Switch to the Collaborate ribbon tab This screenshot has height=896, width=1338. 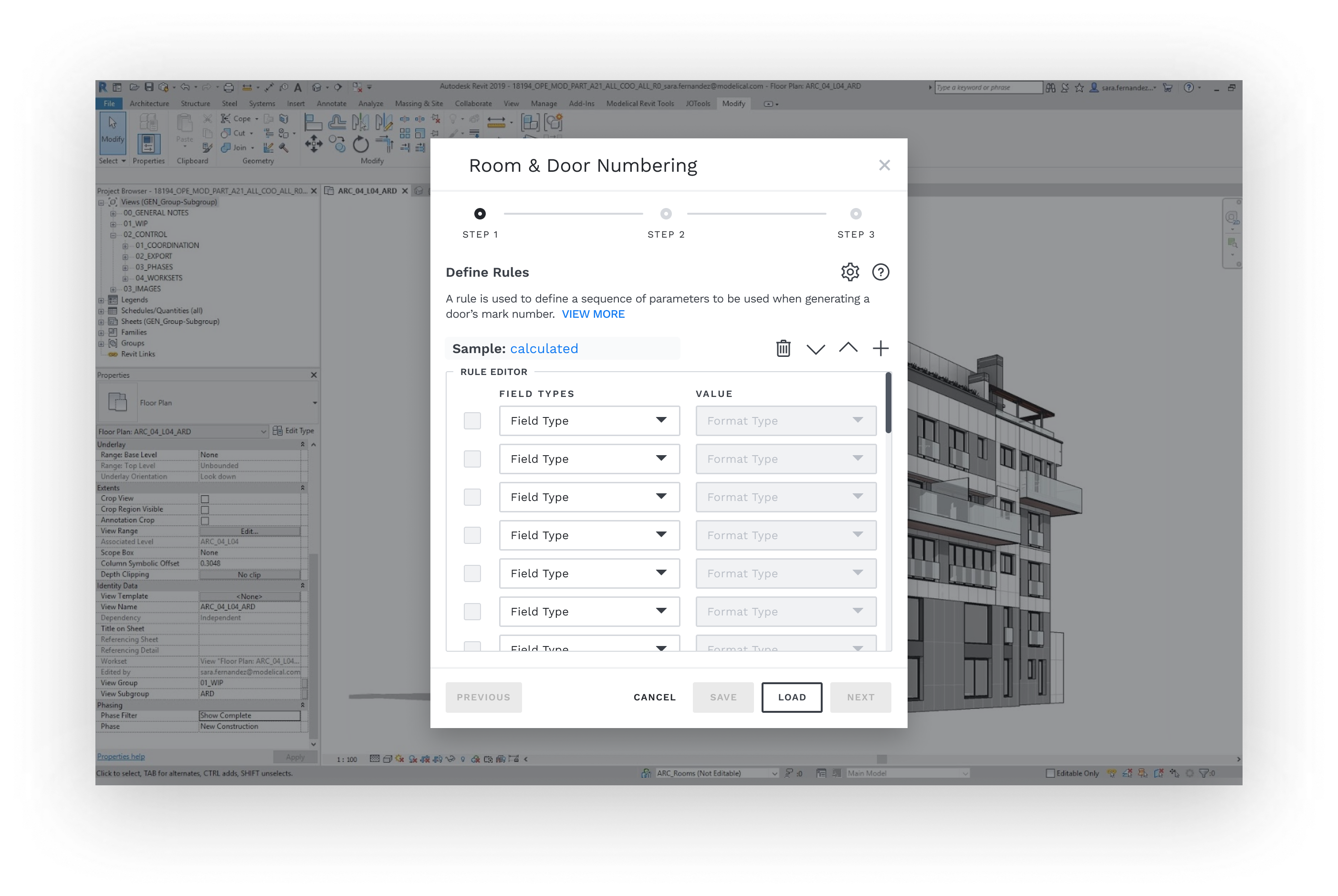(473, 104)
